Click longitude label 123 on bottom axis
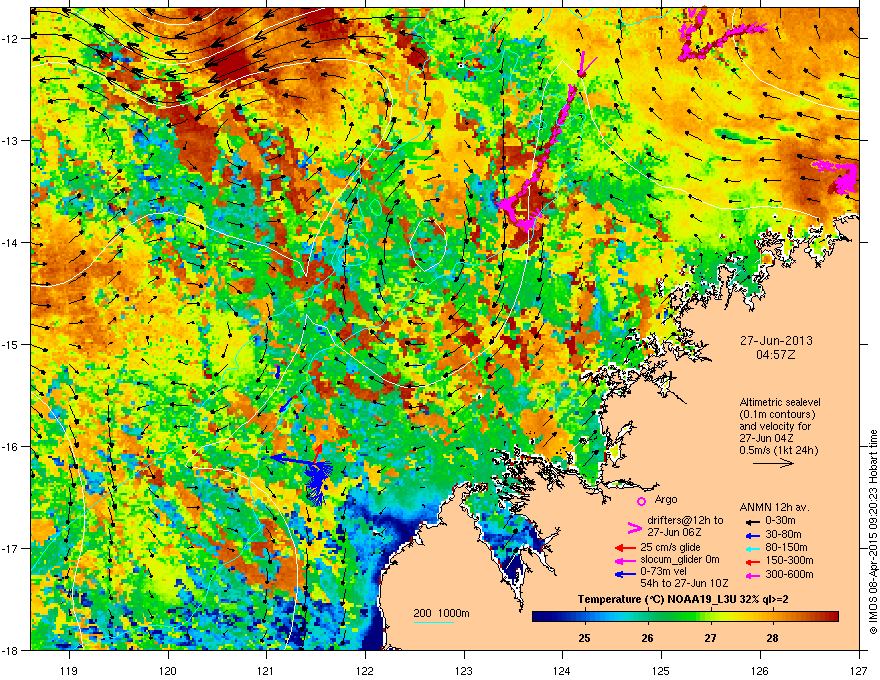 point(464,670)
